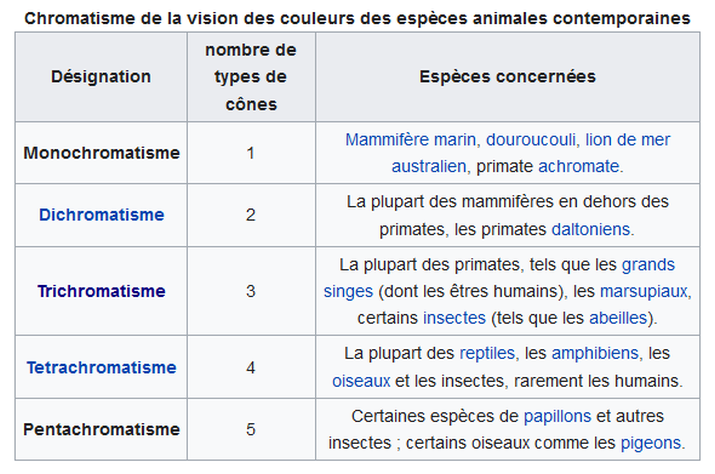Click the marsupiaux link
Screen dimensions: 715x474
(644, 291)
